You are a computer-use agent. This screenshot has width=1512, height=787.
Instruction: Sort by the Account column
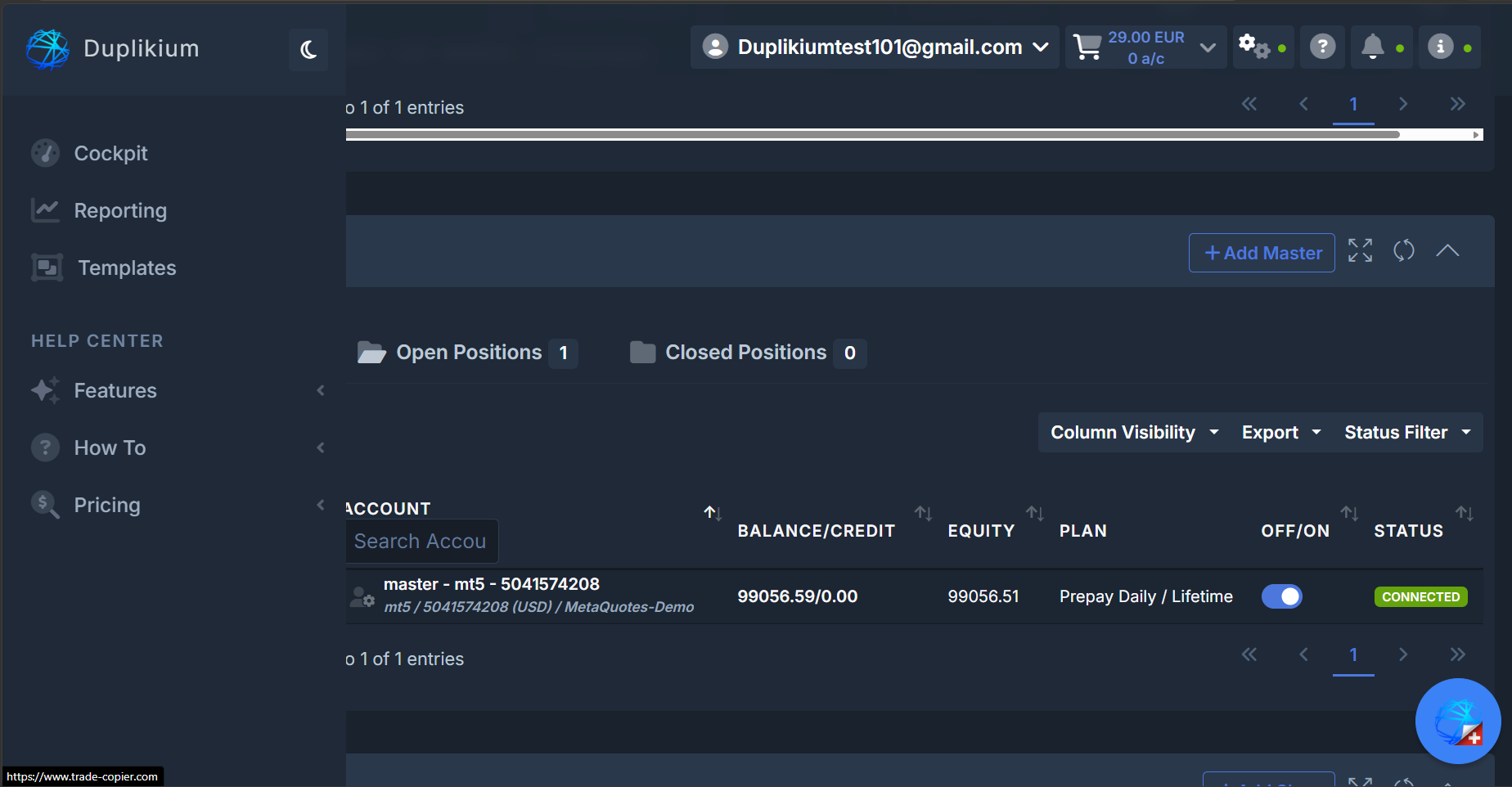coord(713,513)
